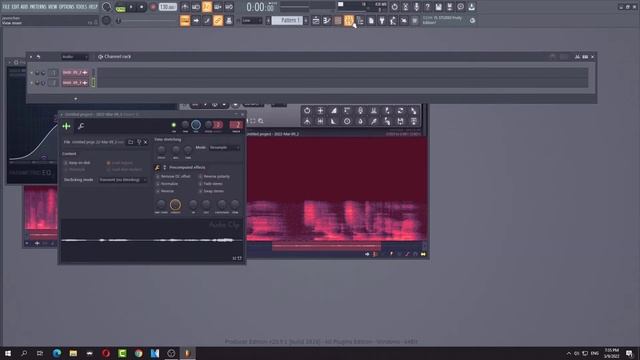Screen dimensions: 640x360
Task: Toggle Reverse polarity checkbox
Action: click(x=200, y=177)
